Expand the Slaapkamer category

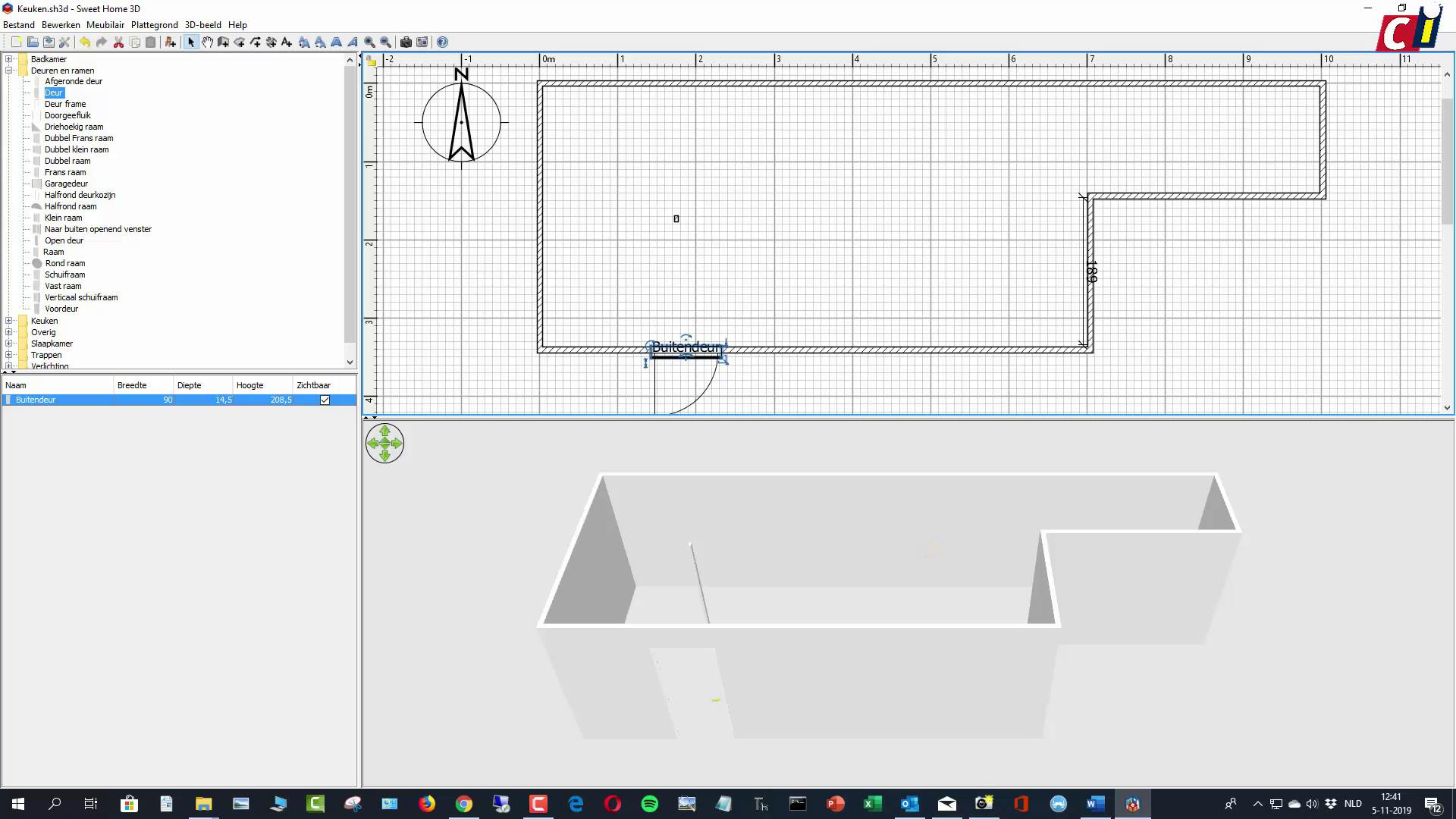[x=8, y=344]
